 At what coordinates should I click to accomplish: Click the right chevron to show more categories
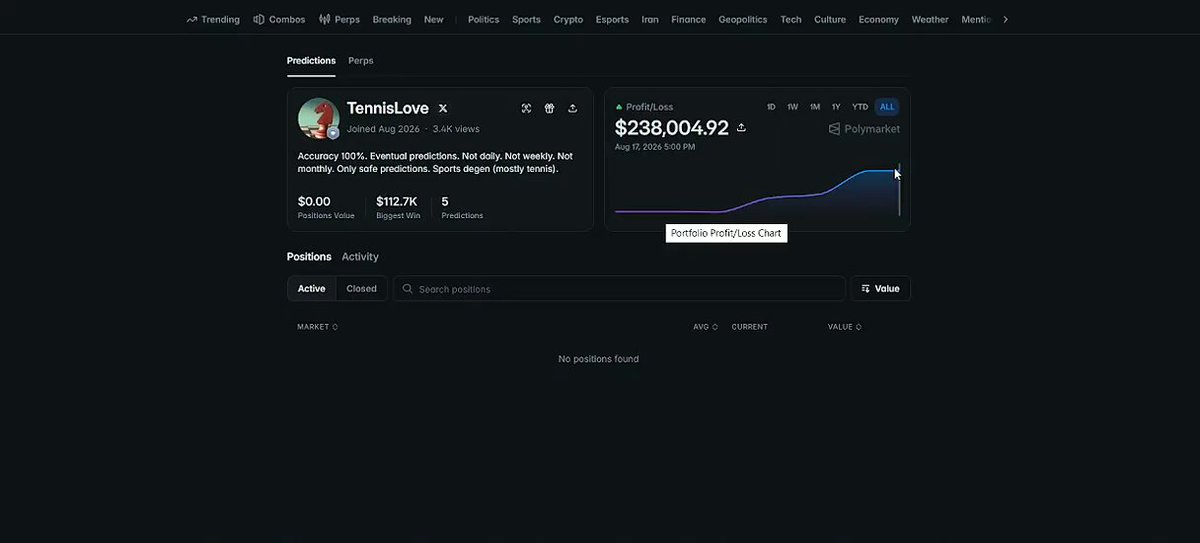[x=1005, y=19]
